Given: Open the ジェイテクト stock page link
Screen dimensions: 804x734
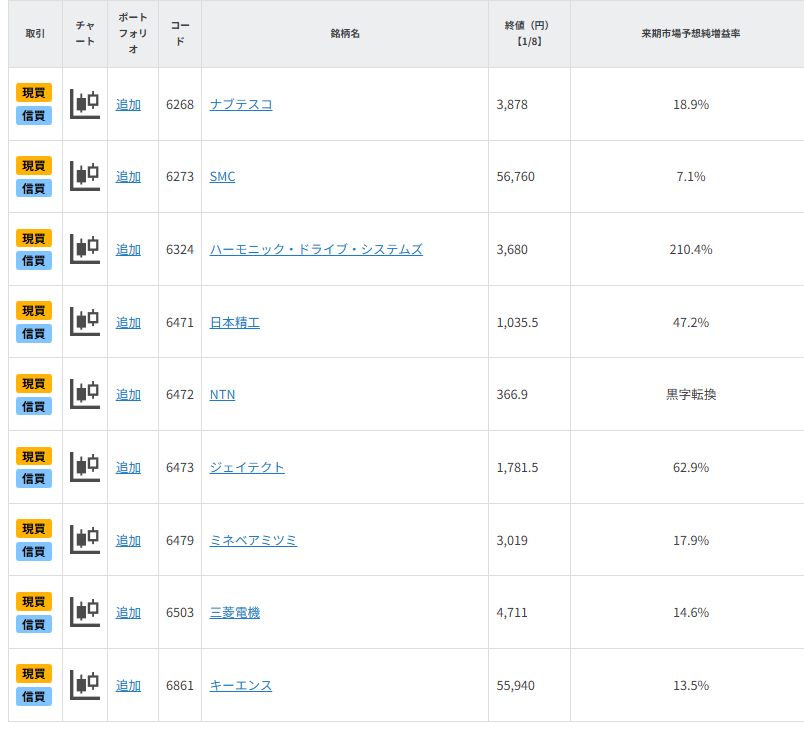Looking at the screenshot, I should 247,467.
